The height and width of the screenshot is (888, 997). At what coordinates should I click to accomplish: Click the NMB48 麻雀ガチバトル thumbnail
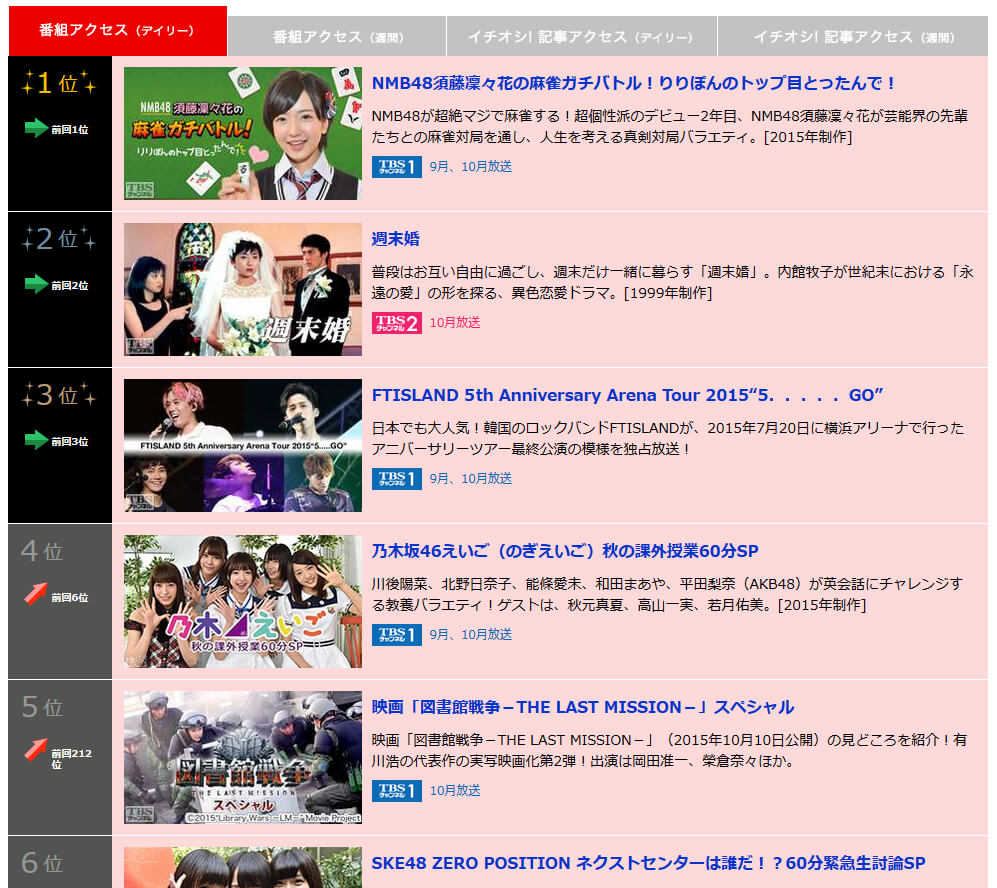click(x=243, y=133)
